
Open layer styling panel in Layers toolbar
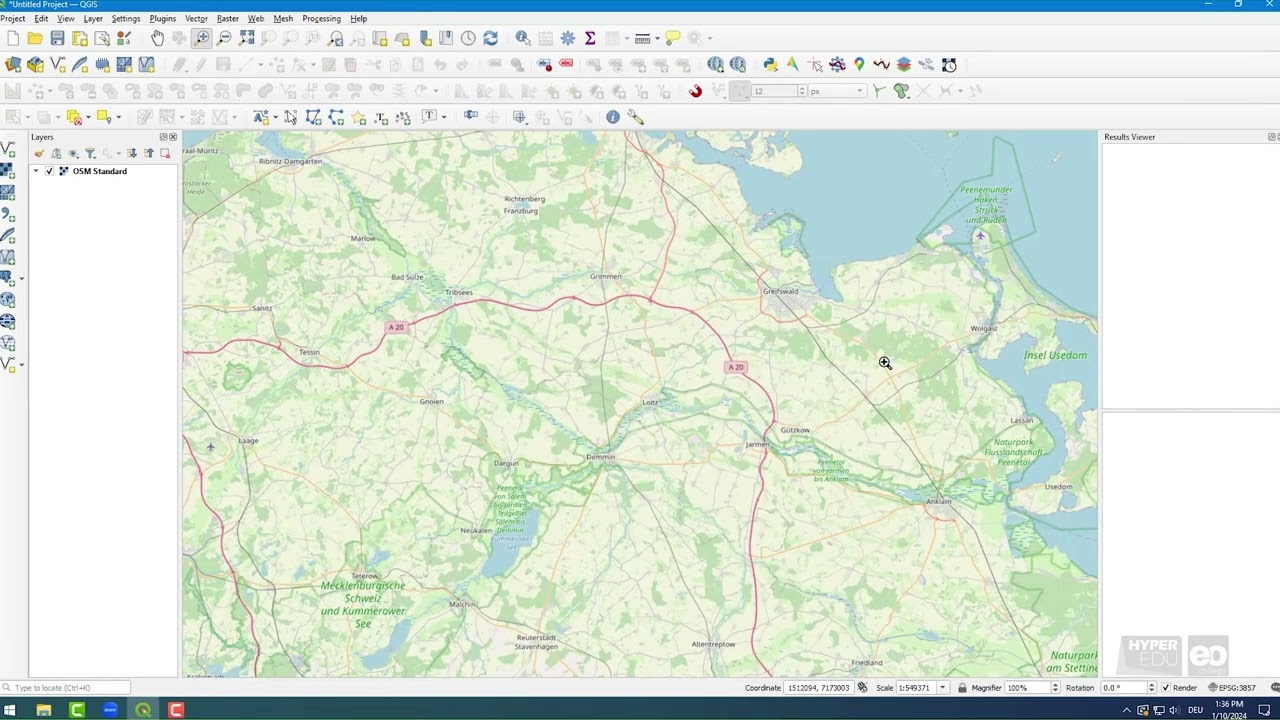pos(39,153)
